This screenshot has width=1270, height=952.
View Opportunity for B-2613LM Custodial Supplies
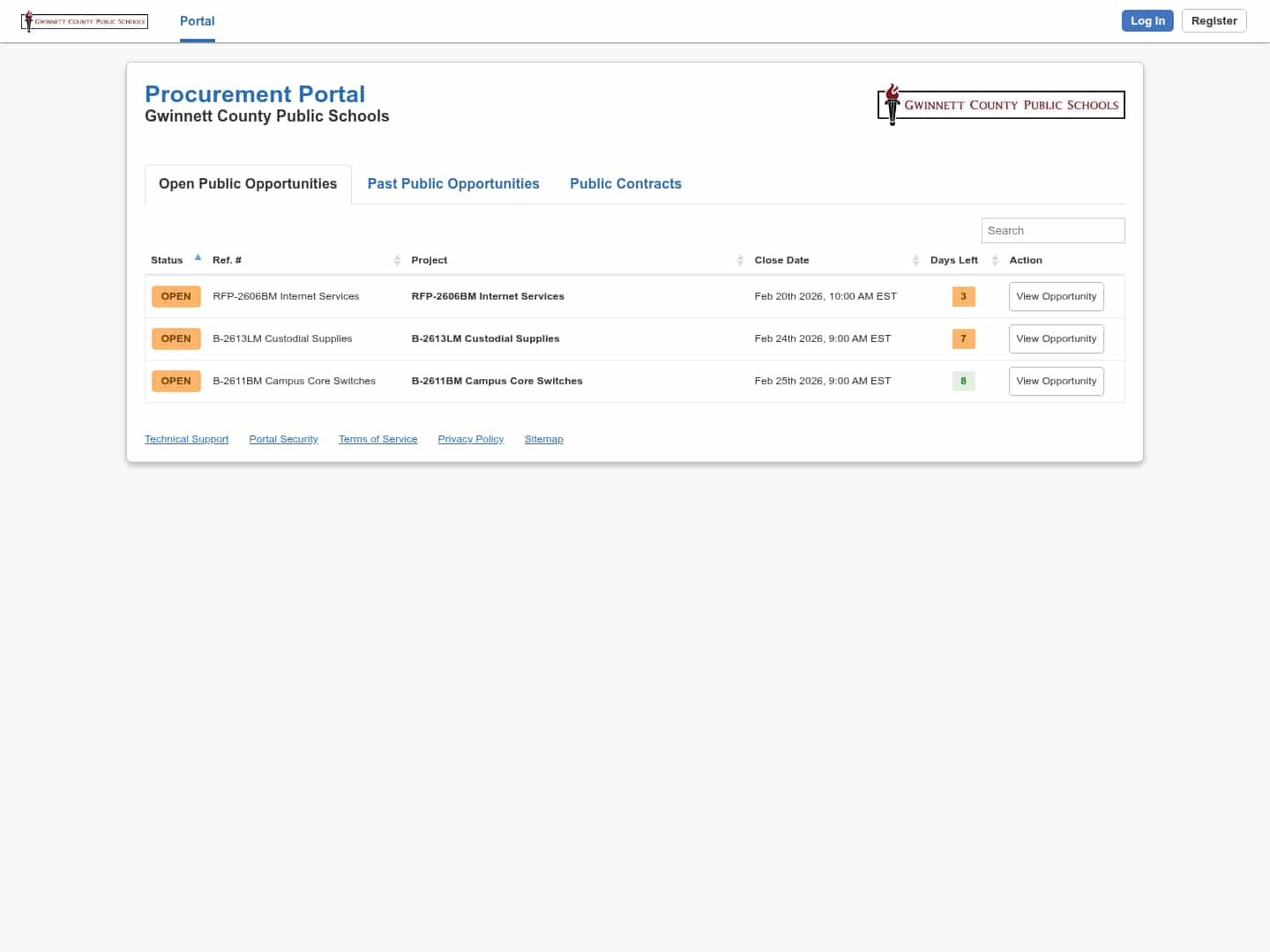click(x=1056, y=338)
